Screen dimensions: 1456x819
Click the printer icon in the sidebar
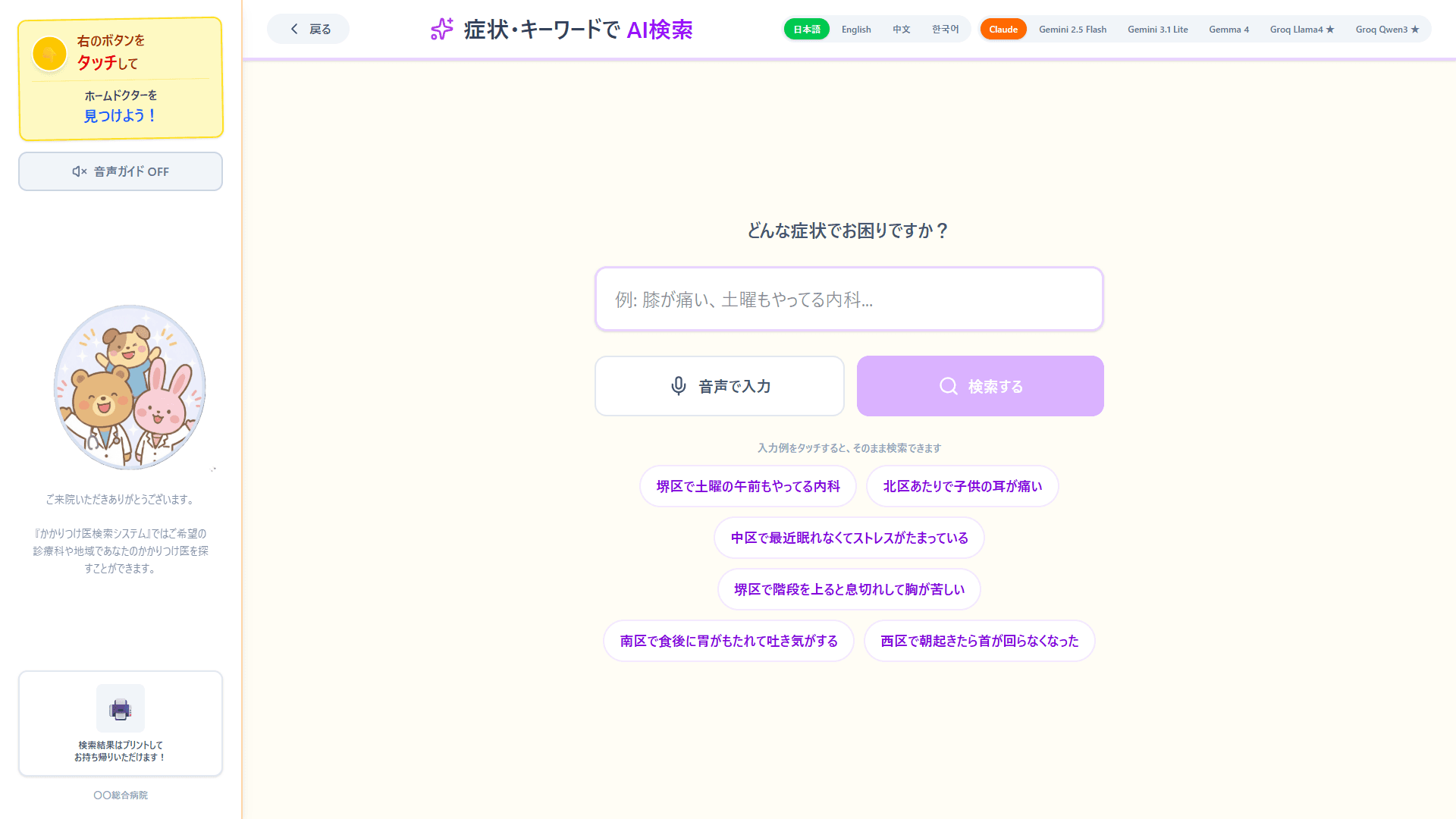click(120, 708)
